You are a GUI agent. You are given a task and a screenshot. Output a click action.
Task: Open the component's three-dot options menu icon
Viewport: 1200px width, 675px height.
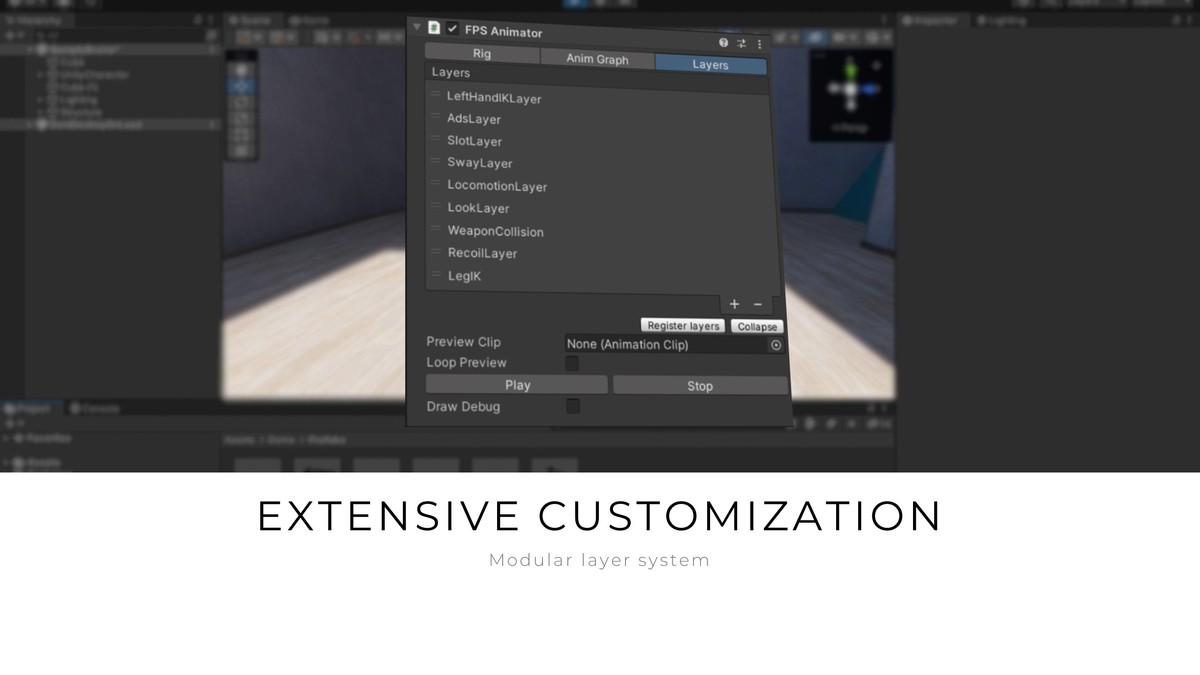pyautogui.click(x=759, y=44)
